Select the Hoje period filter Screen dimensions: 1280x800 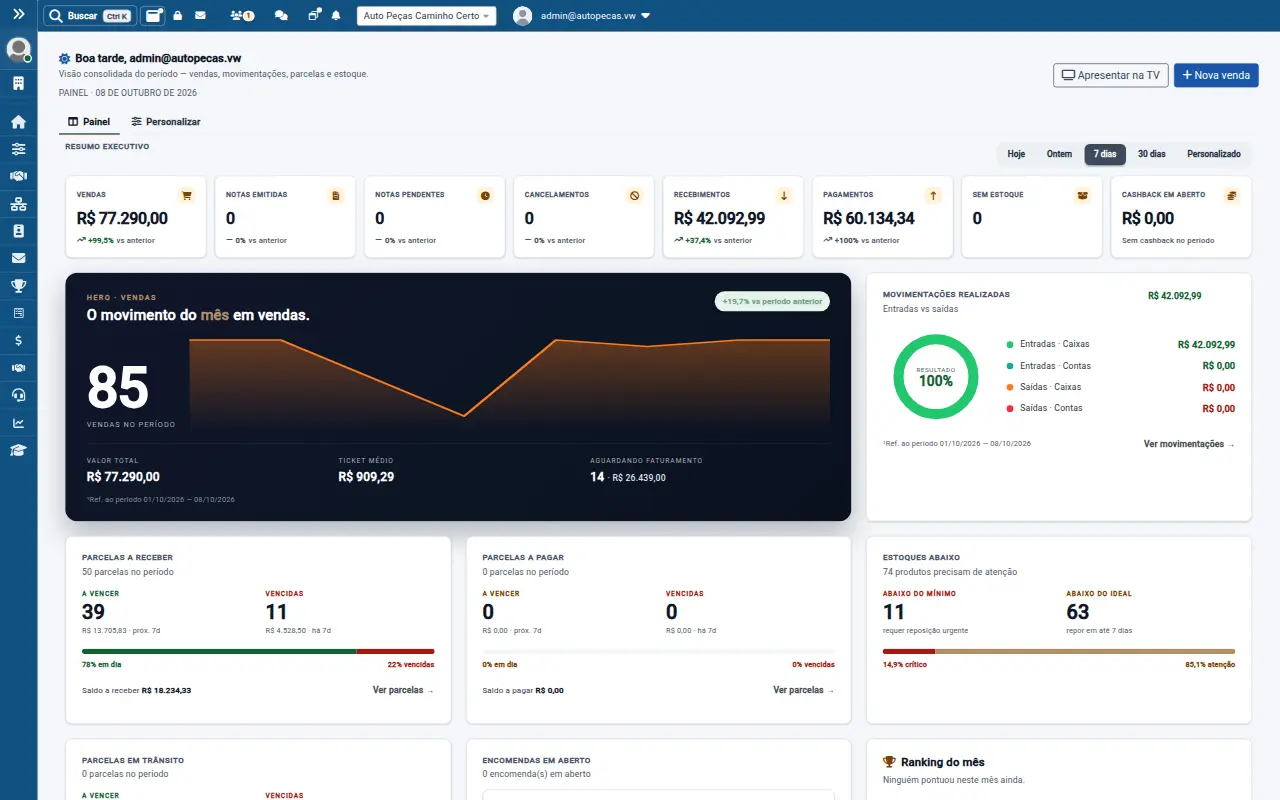click(x=1016, y=154)
